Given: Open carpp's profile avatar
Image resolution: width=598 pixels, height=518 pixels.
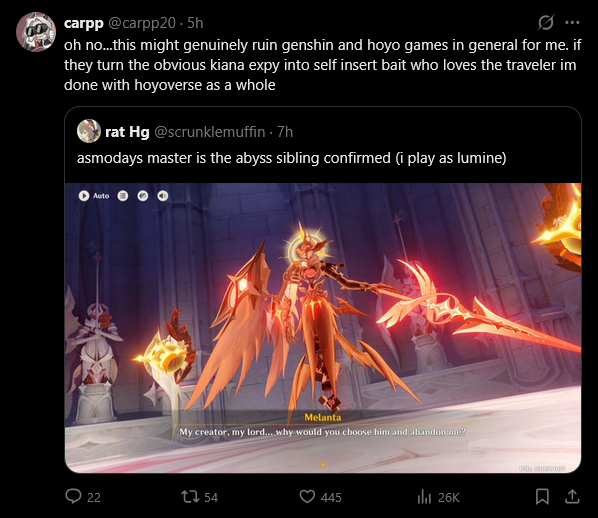Looking at the screenshot, I should [36, 32].
